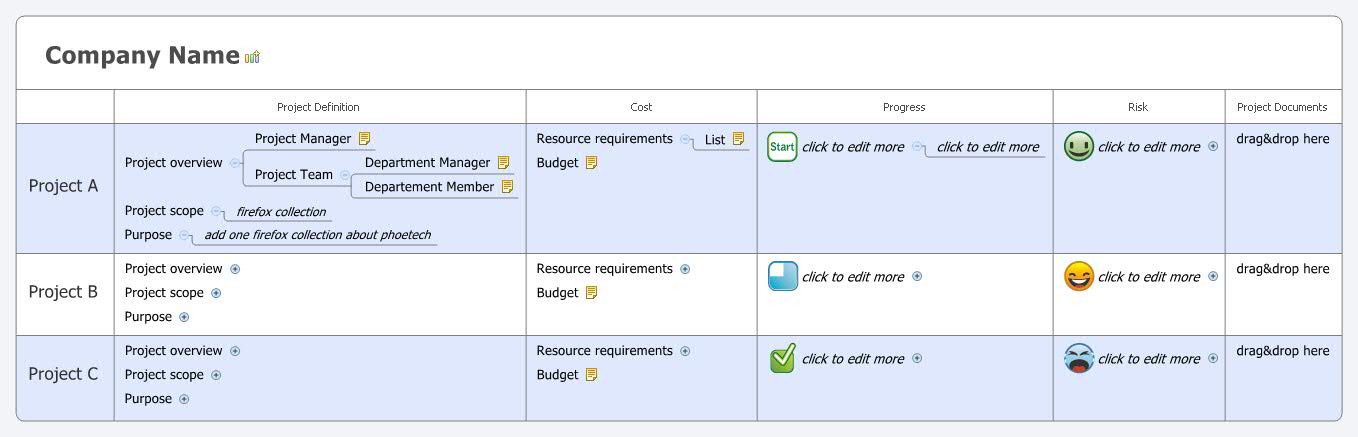Select the Project B row label
Viewport: 1358px width, 437px height.
click(x=64, y=292)
